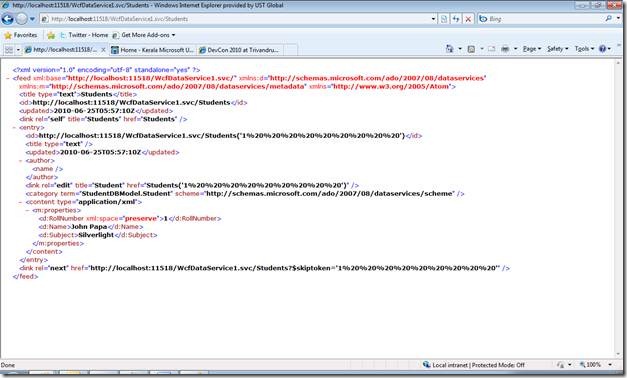Click the John Papa name value
This screenshot has width=627, height=378.
click(89, 227)
